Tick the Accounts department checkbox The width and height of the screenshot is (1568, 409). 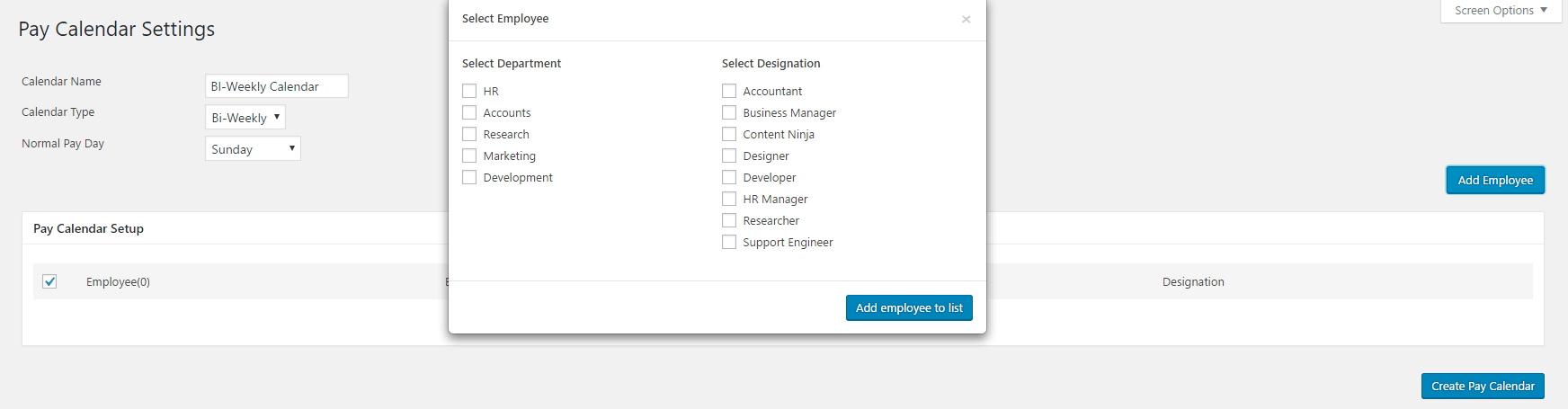(469, 112)
